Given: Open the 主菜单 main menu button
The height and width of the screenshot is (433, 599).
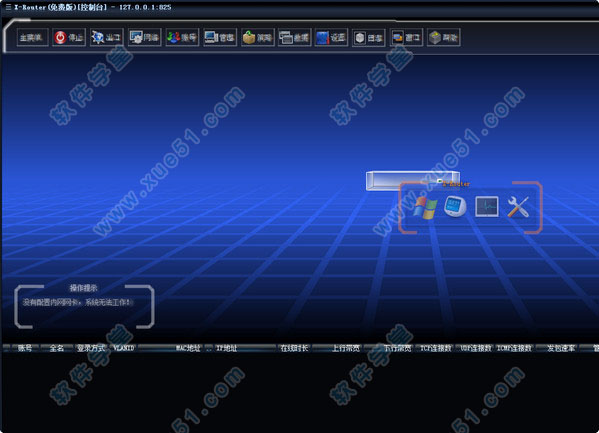Looking at the screenshot, I should pyautogui.click(x=32, y=37).
